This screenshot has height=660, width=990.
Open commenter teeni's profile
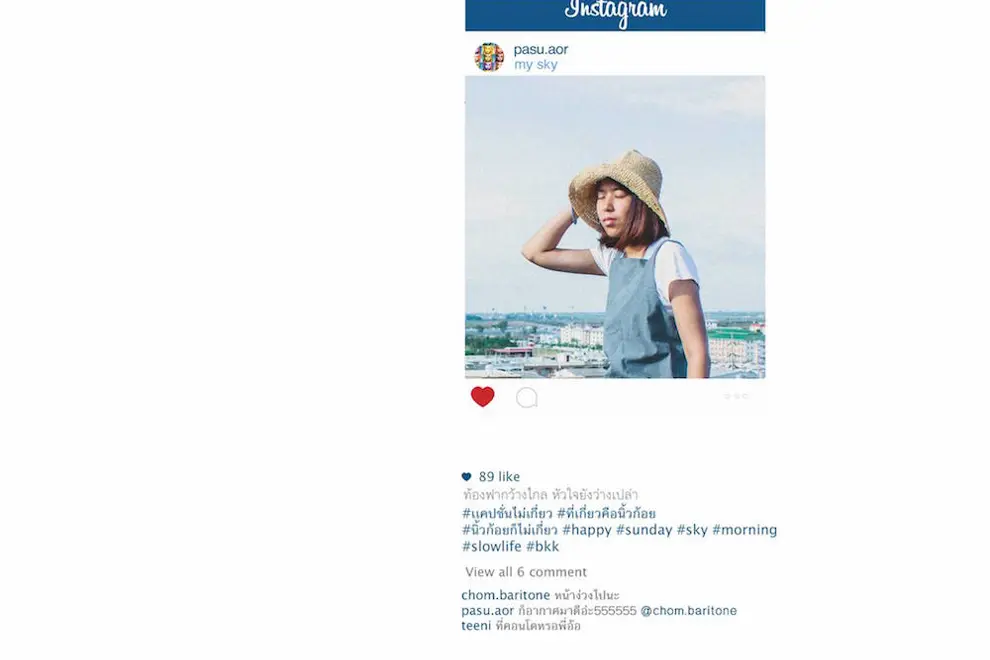pos(476,626)
